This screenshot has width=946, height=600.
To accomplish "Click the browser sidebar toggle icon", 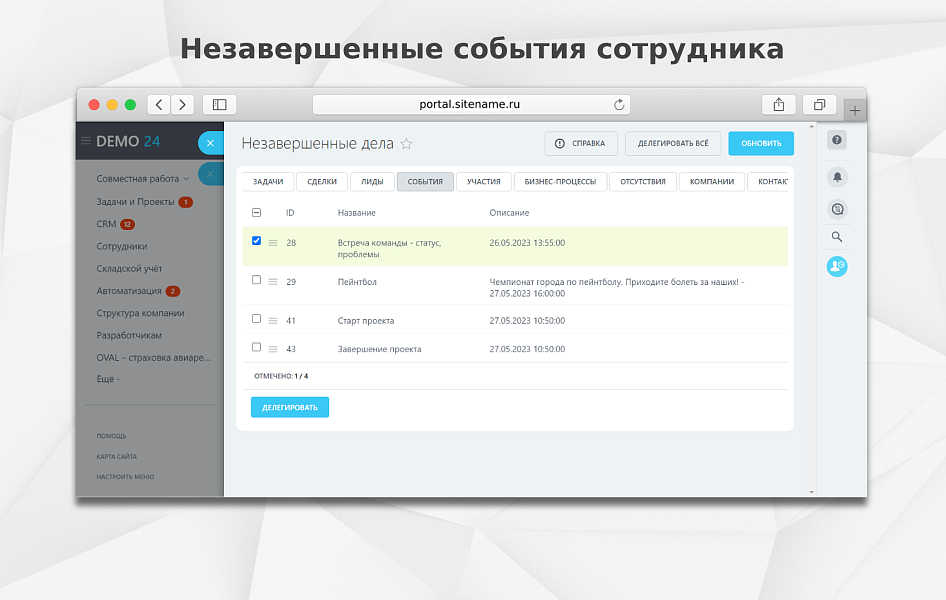I will (x=219, y=104).
